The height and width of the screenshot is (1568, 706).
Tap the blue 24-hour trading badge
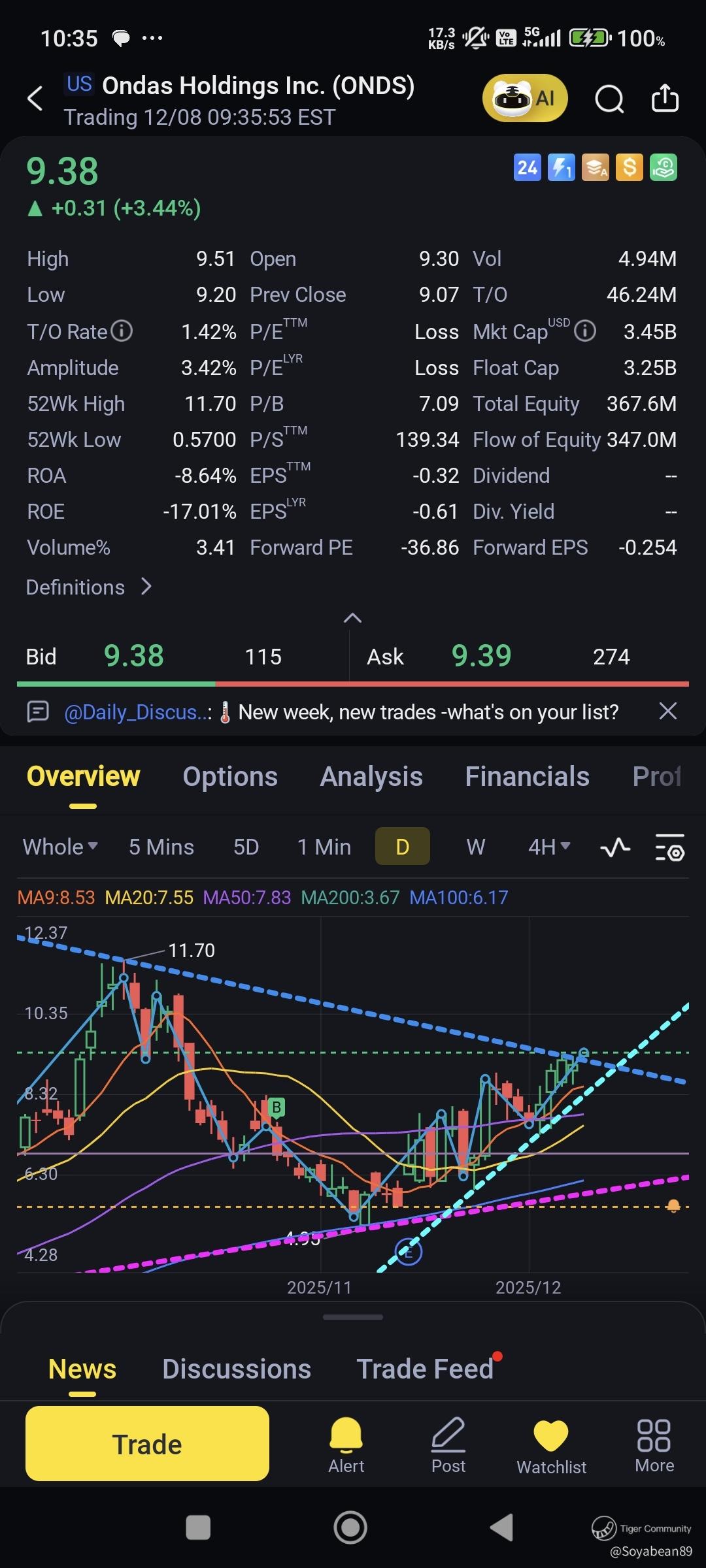(528, 168)
